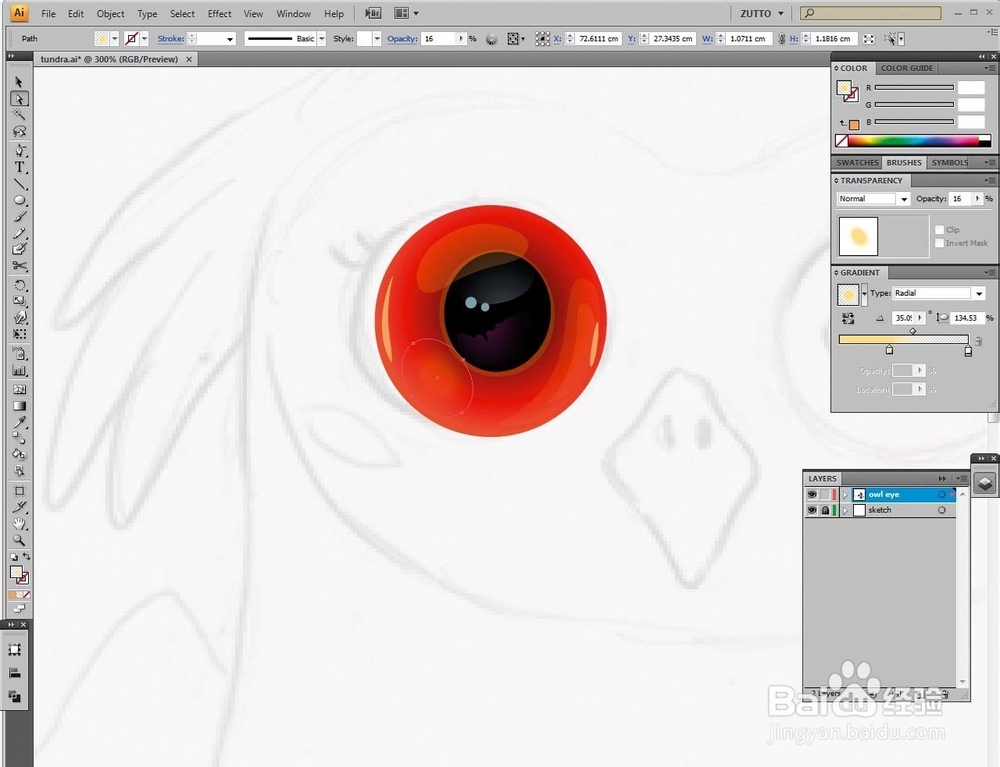Open the graphic Style dropdown
Screen dimensions: 1000x767
(377, 39)
